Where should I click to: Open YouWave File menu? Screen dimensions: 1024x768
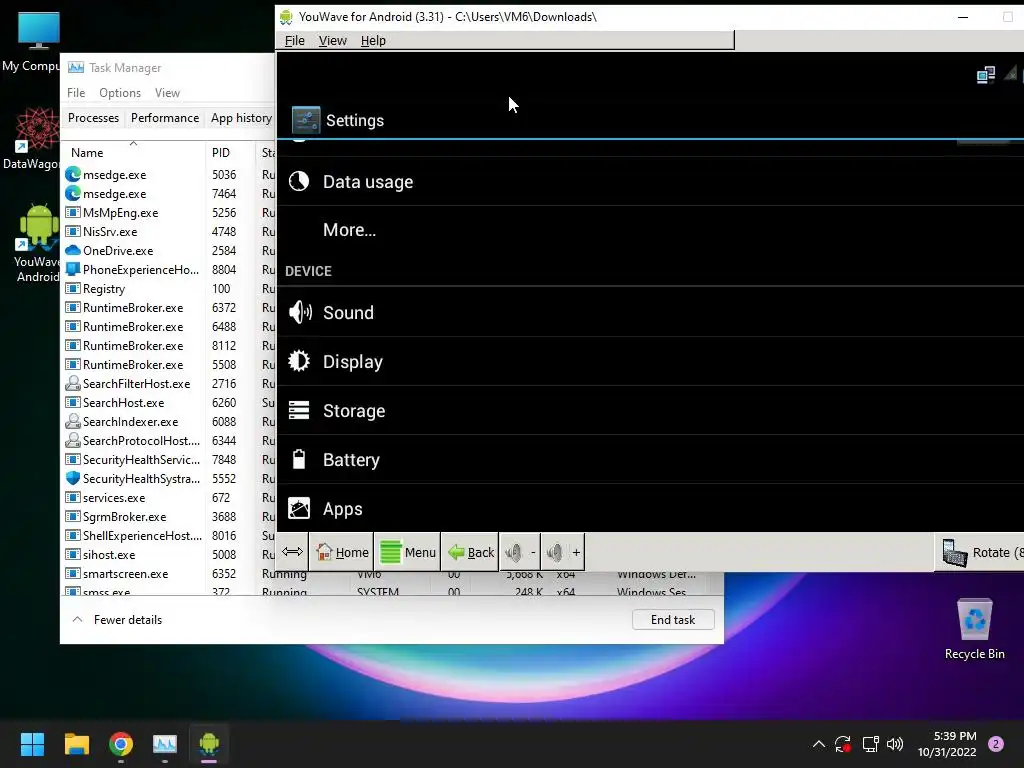[x=295, y=40]
